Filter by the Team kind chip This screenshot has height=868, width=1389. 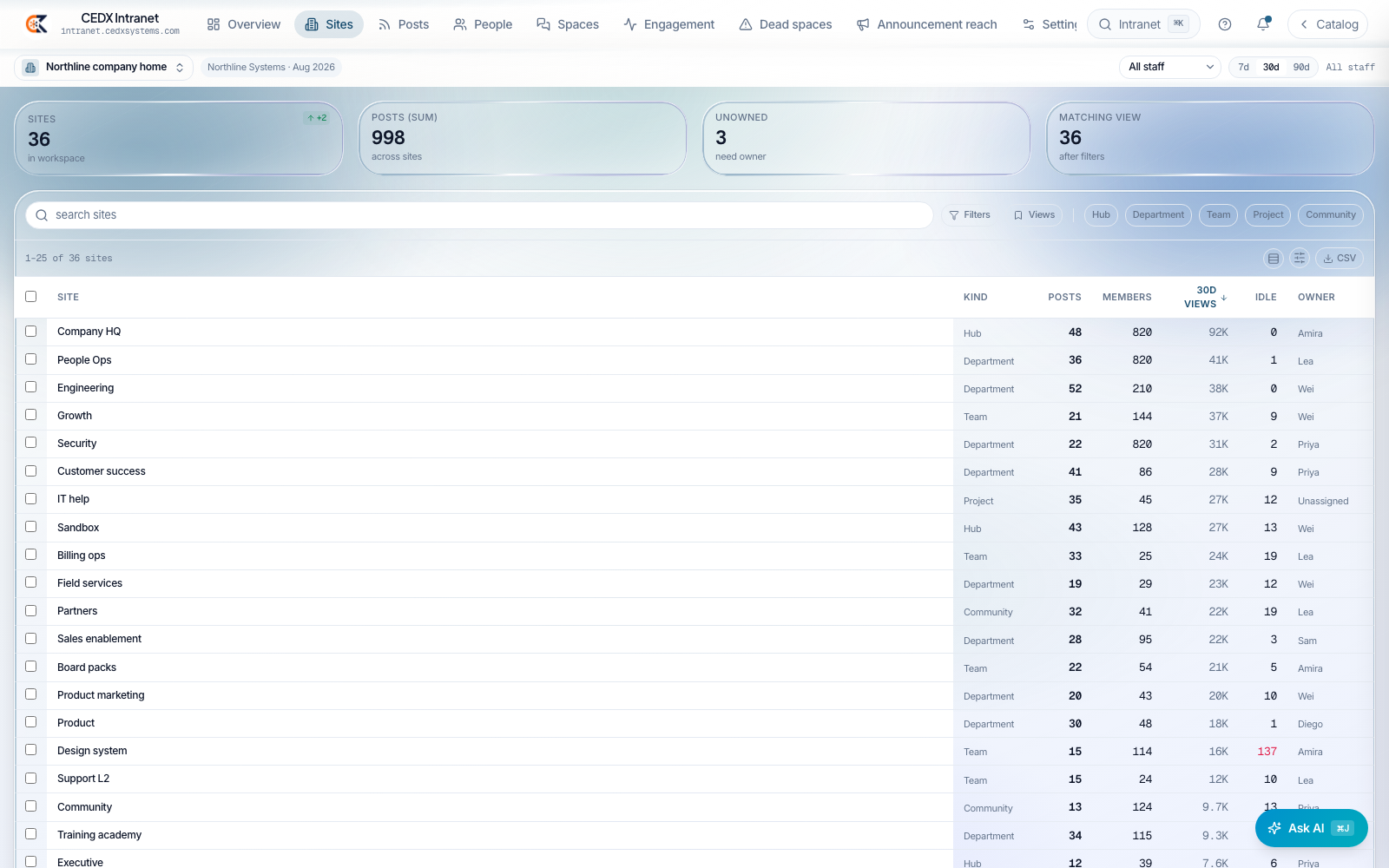coord(1219,215)
